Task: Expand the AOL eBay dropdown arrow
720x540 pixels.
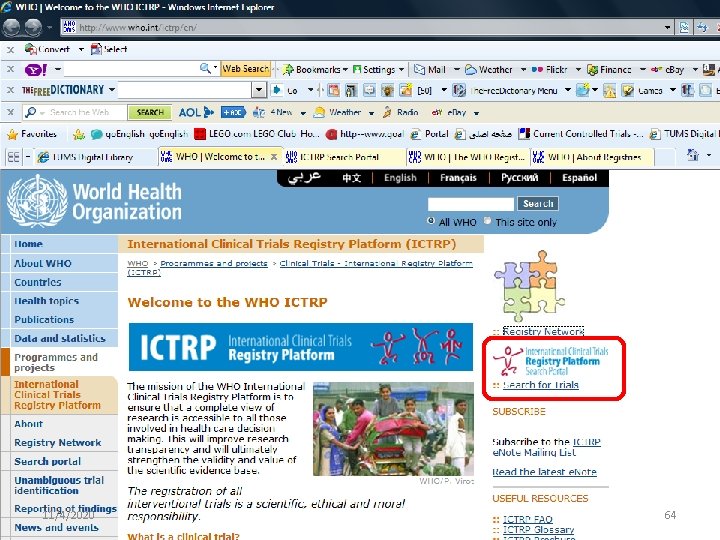Action: pos(477,113)
